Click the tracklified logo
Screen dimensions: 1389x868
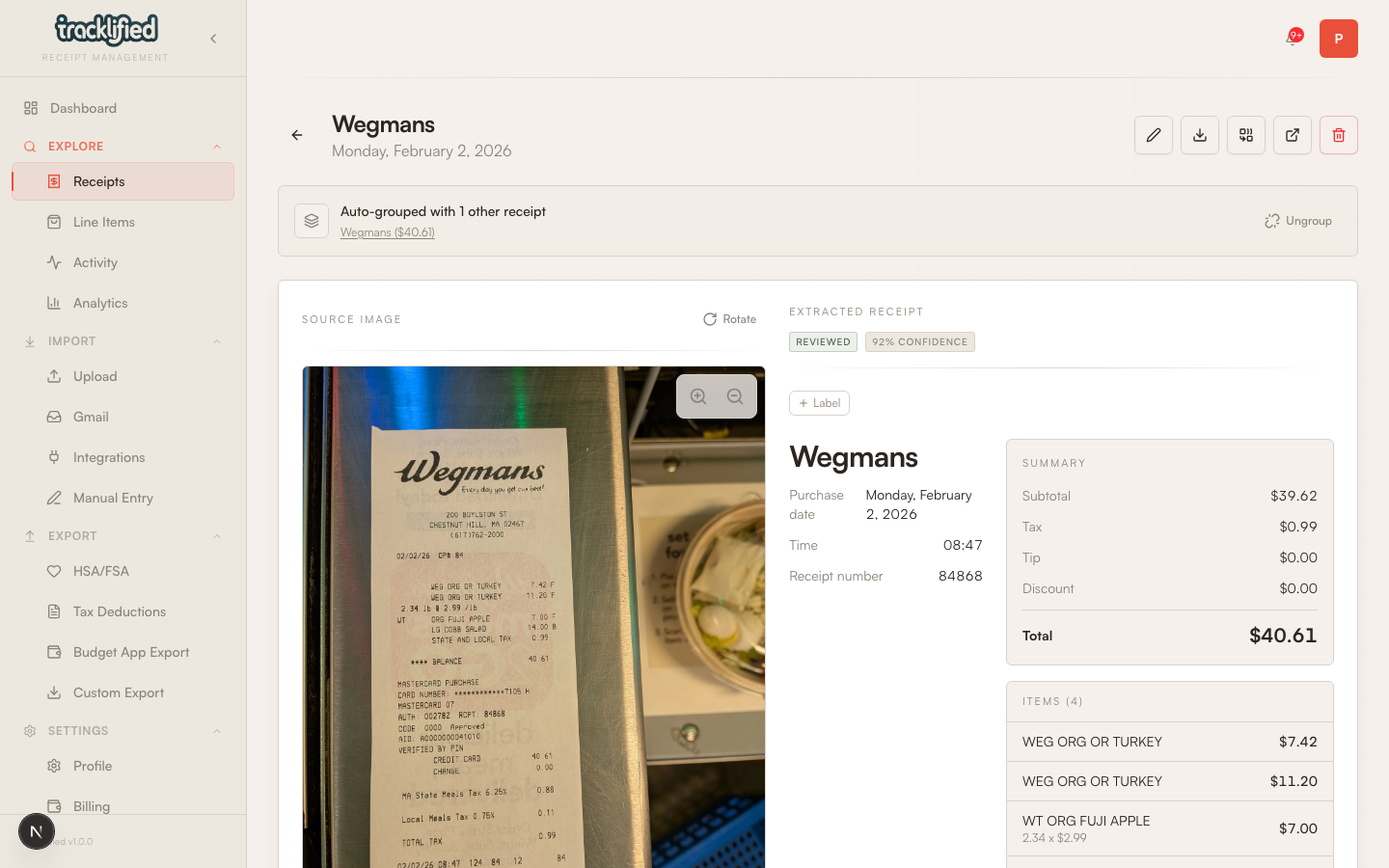point(106,31)
